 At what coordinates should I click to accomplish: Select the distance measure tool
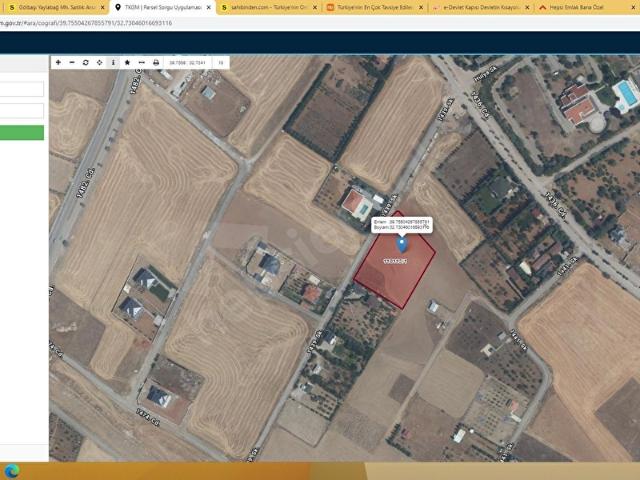142,62
